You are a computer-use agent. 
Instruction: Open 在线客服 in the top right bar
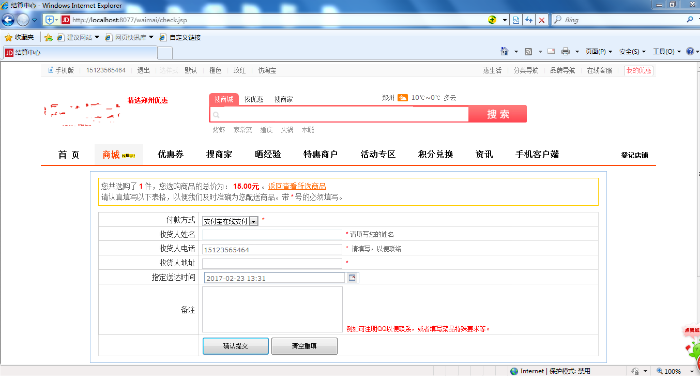(x=599, y=71)
